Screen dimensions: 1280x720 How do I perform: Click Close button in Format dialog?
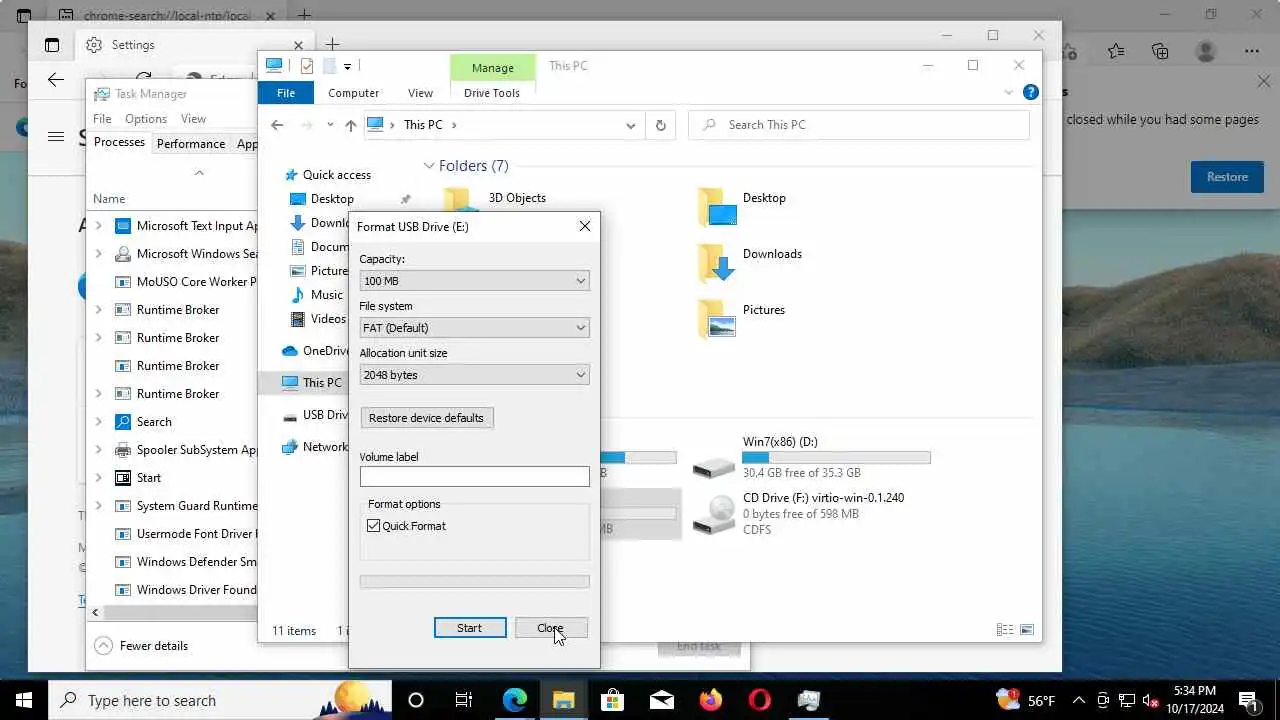[x=551, y=628]
